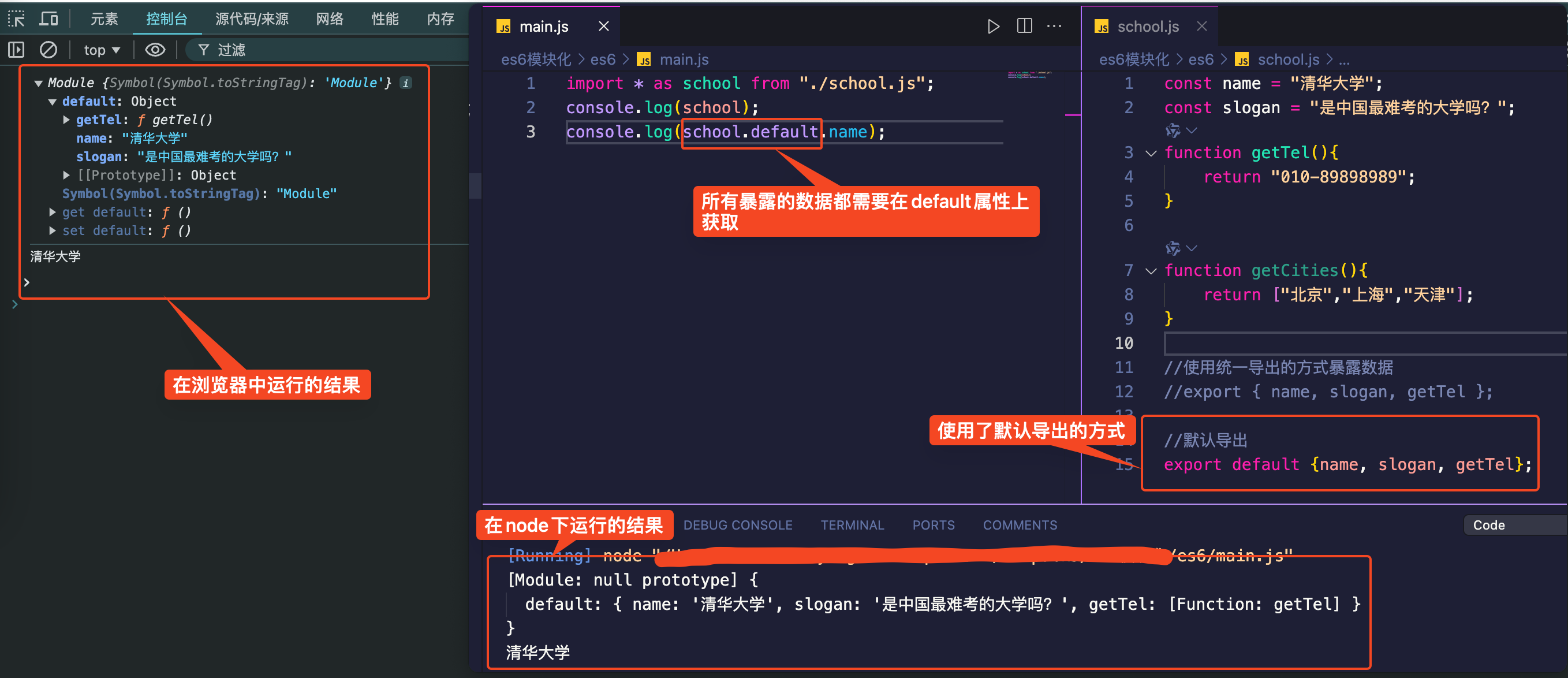The height and width of the screenshot is (678, 1568).
Task: Switch to the 网络 DevTools tab
Action: [x=329, y=19]
